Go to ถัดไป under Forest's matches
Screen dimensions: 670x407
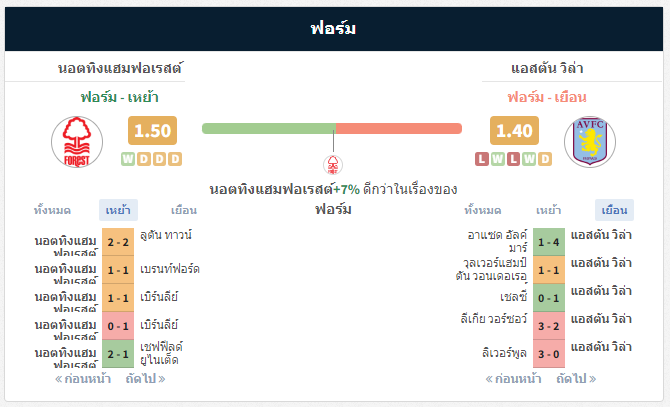pyautogui.click(x=145, y=379)
